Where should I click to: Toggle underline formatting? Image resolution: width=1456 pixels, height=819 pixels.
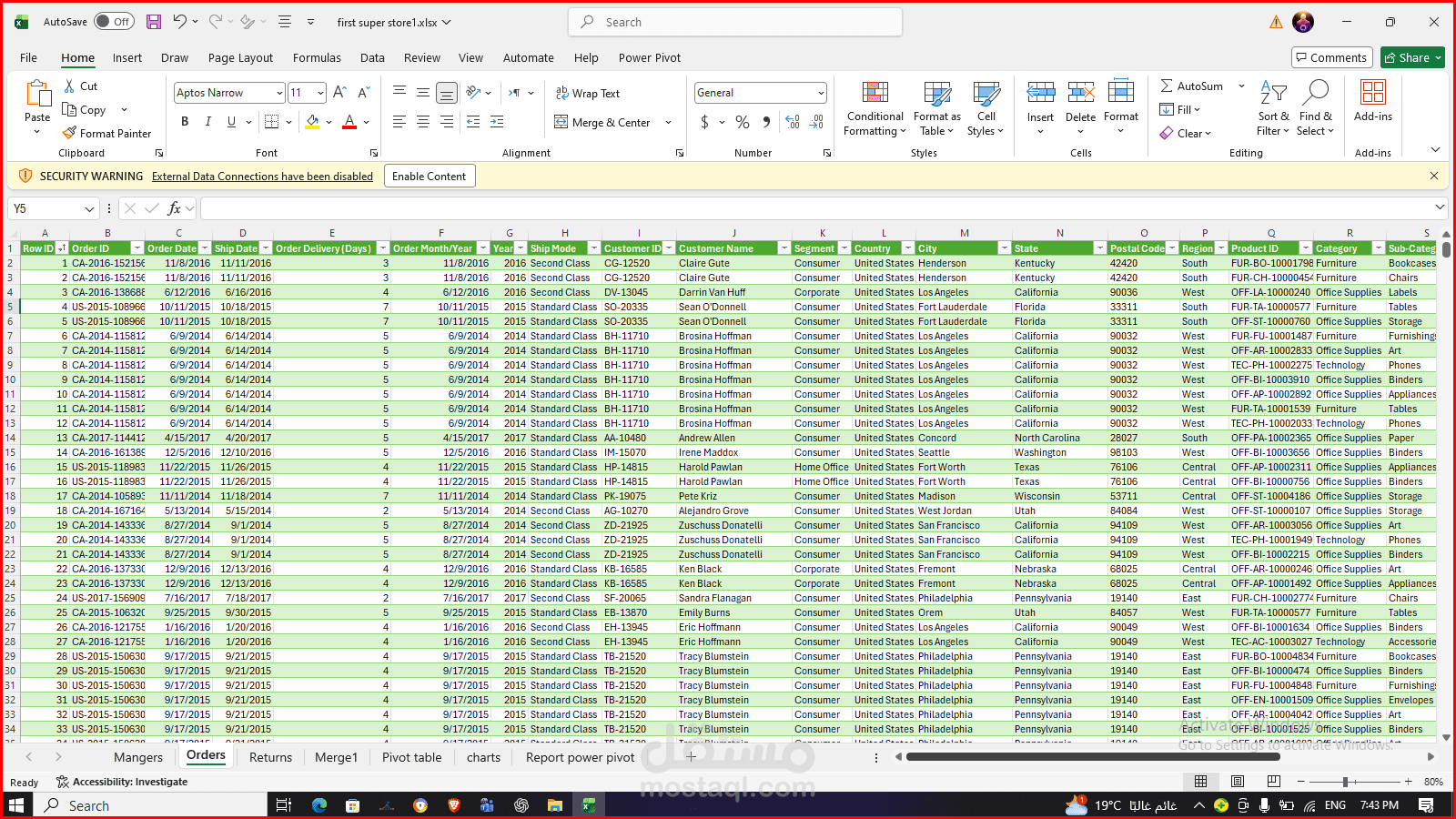click(x=231, y=122)
